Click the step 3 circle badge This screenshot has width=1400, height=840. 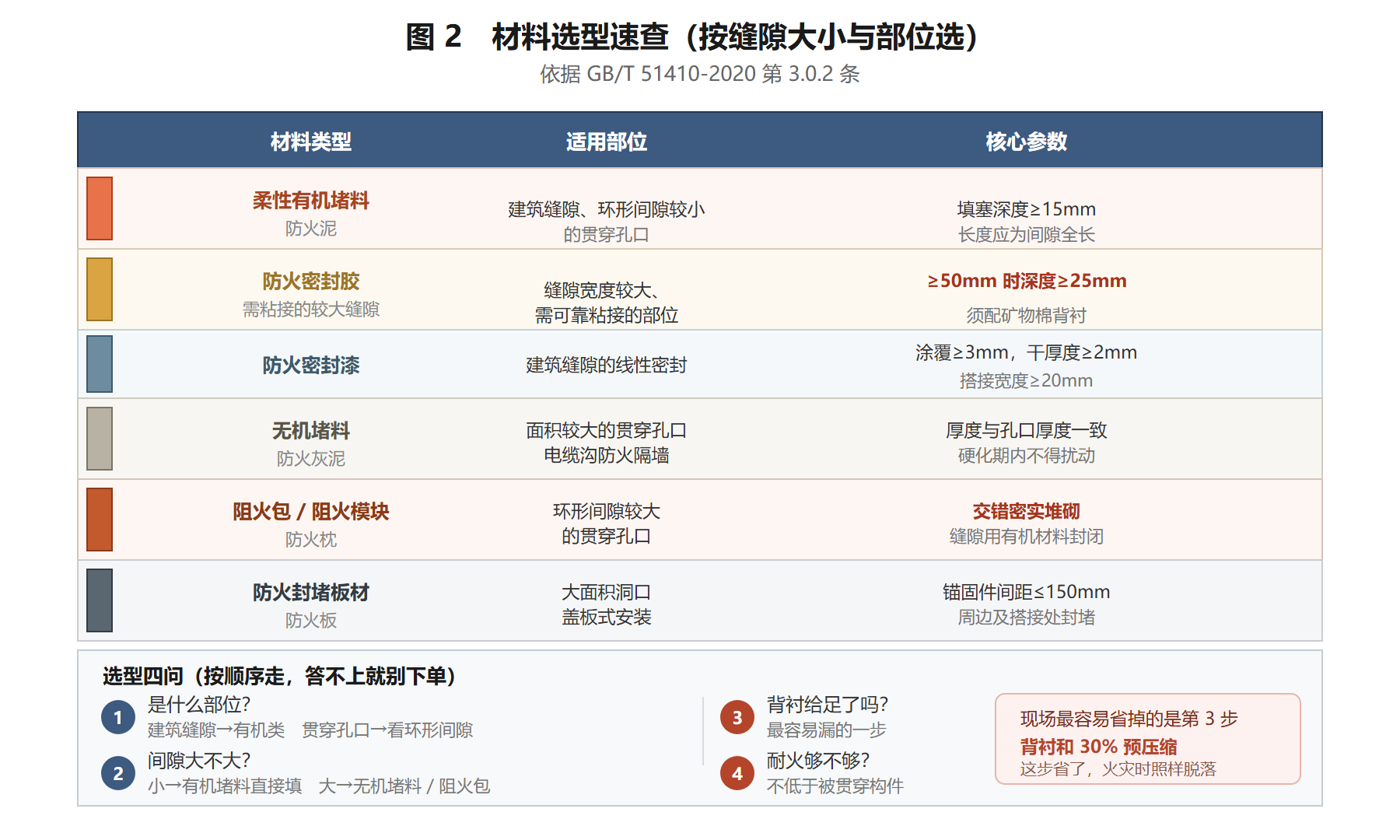coord(737,717)
